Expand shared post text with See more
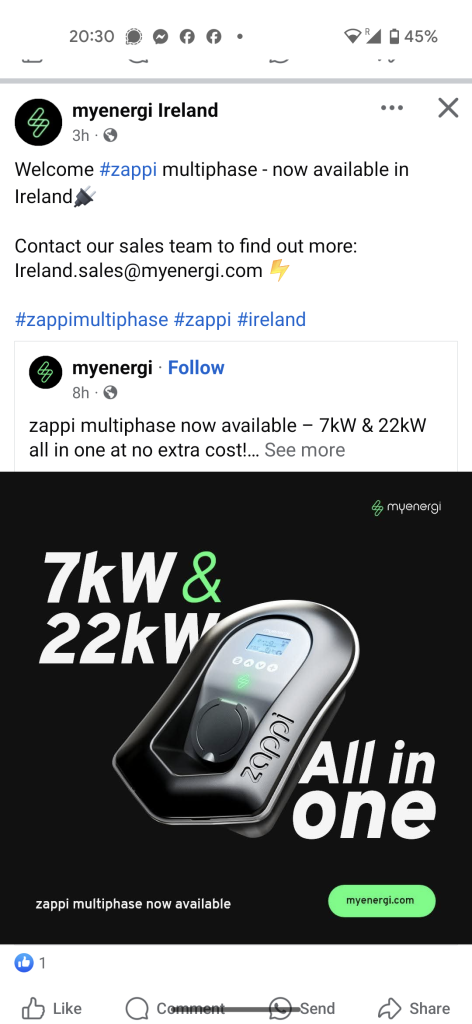Screen dimensions: 472x1024 (x=304, y=450)
